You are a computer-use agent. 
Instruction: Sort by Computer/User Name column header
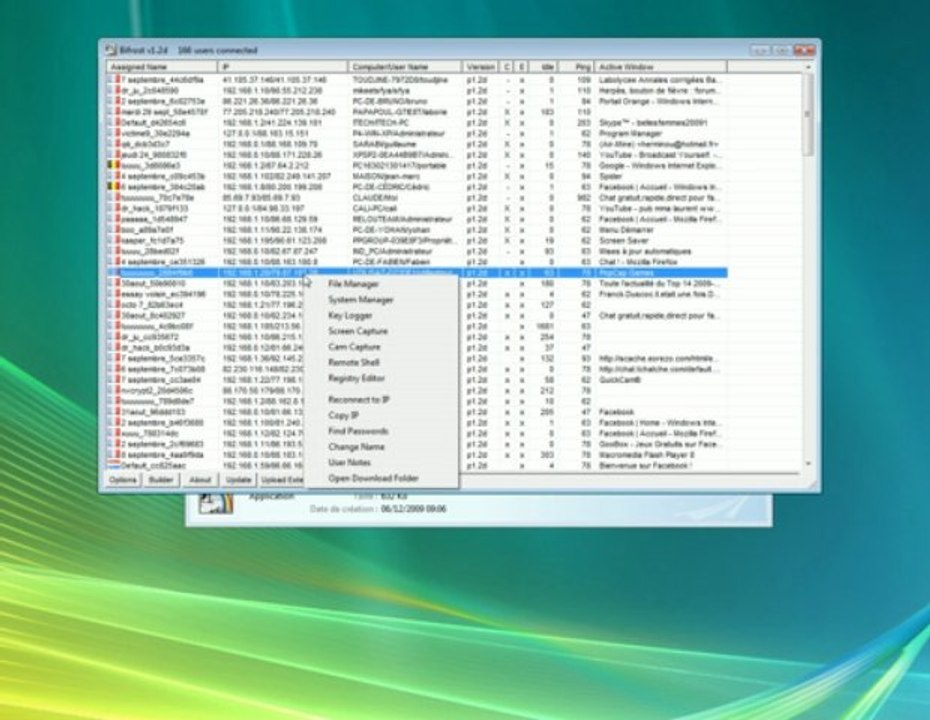(405, 67)
